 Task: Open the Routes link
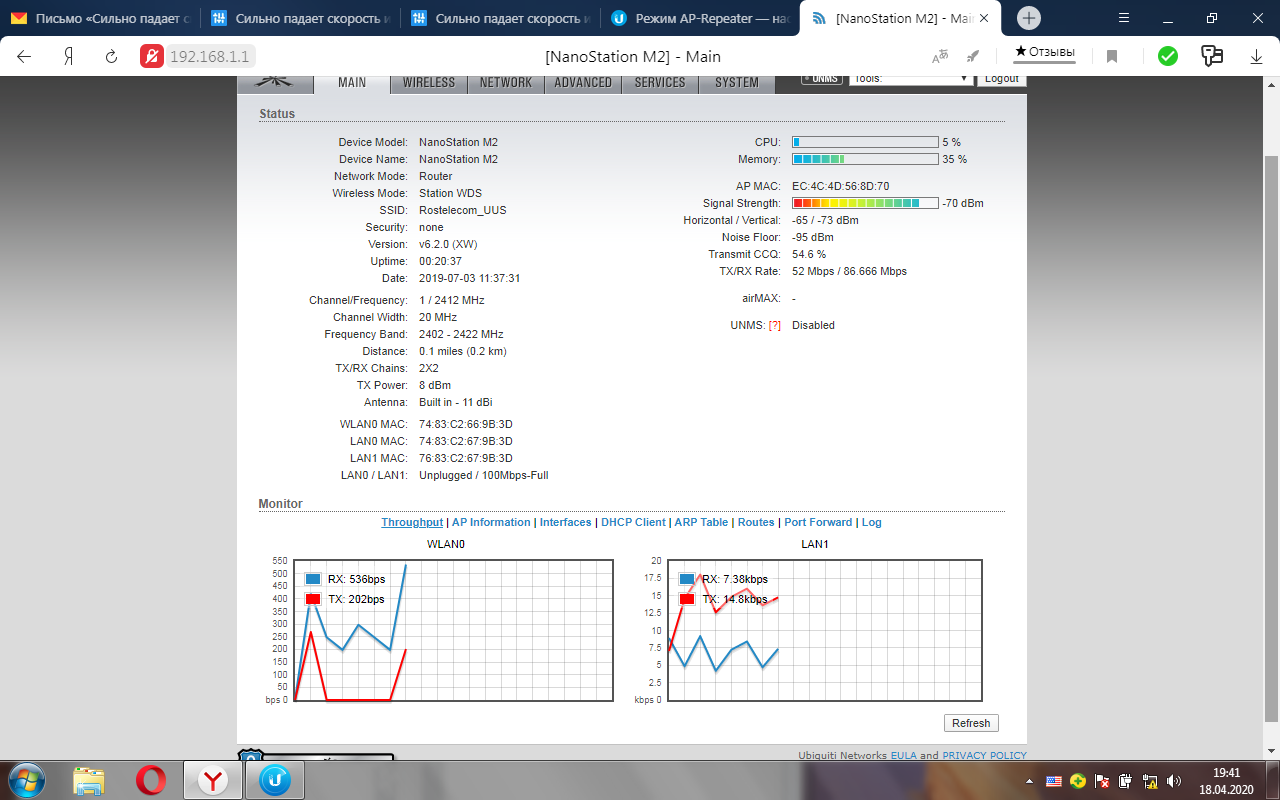(756, 522)
